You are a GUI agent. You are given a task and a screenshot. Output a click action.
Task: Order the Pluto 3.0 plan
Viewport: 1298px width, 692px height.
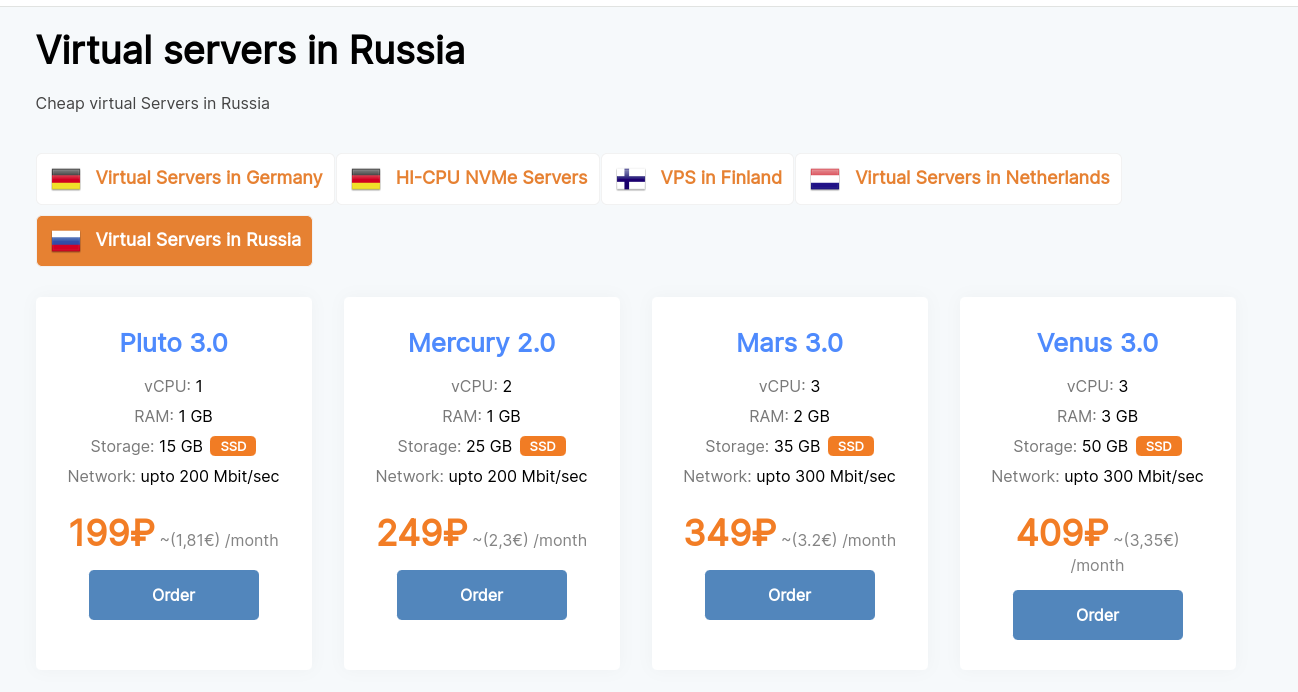click(x=174, y=595)
